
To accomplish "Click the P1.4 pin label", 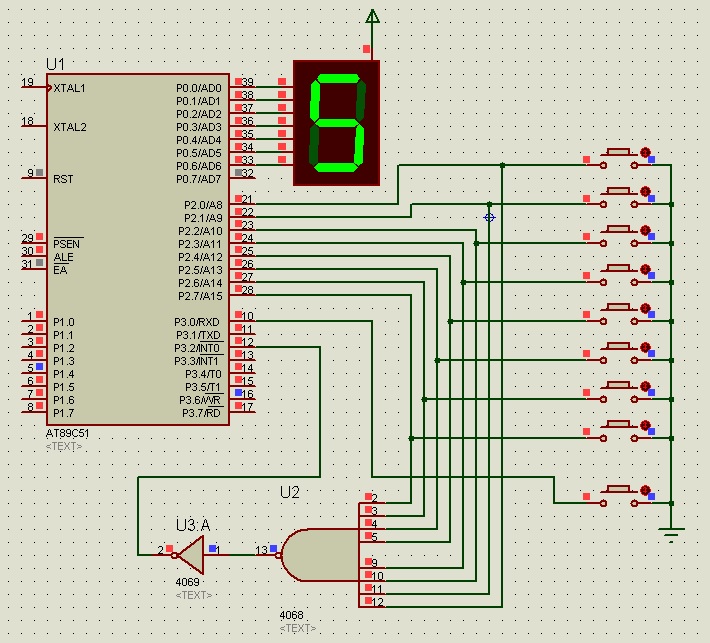I will 63,374.
